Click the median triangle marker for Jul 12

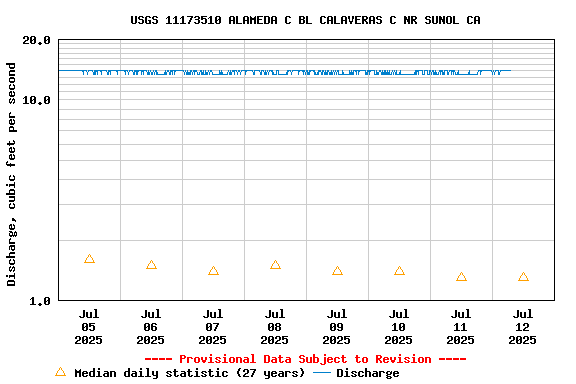tap(523, 277)
